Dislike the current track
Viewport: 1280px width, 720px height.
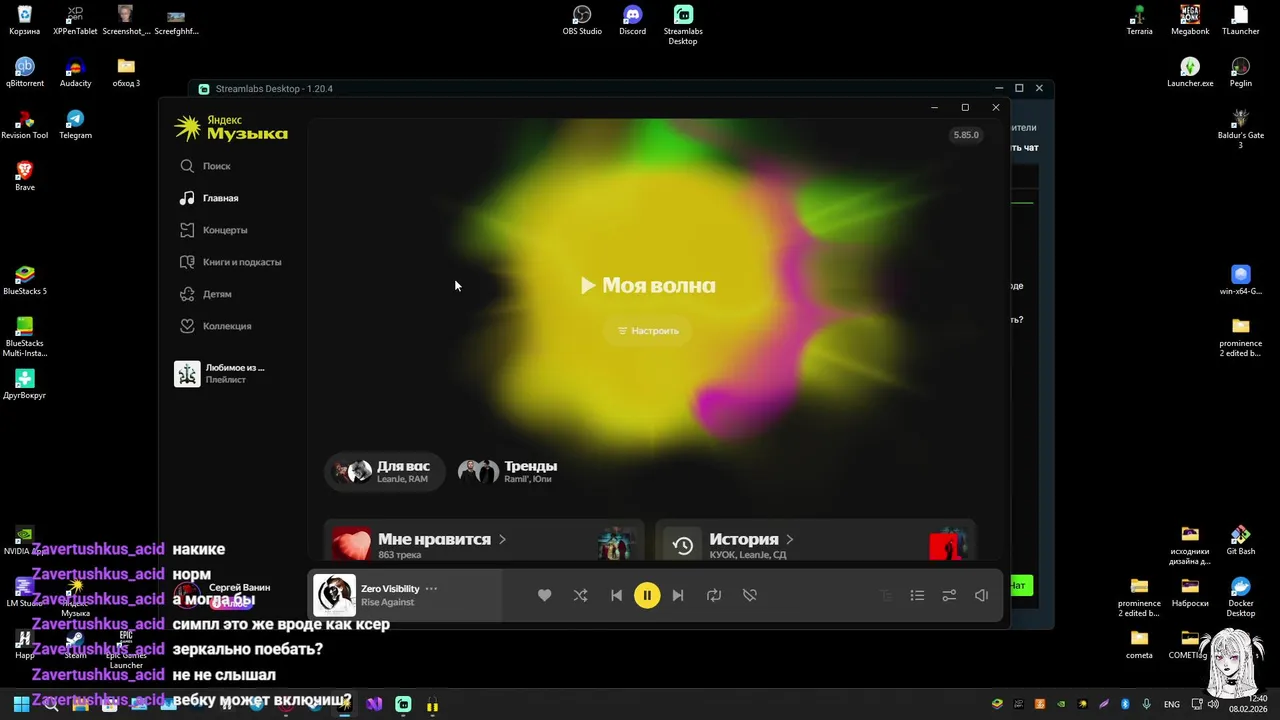click(750, 595)
